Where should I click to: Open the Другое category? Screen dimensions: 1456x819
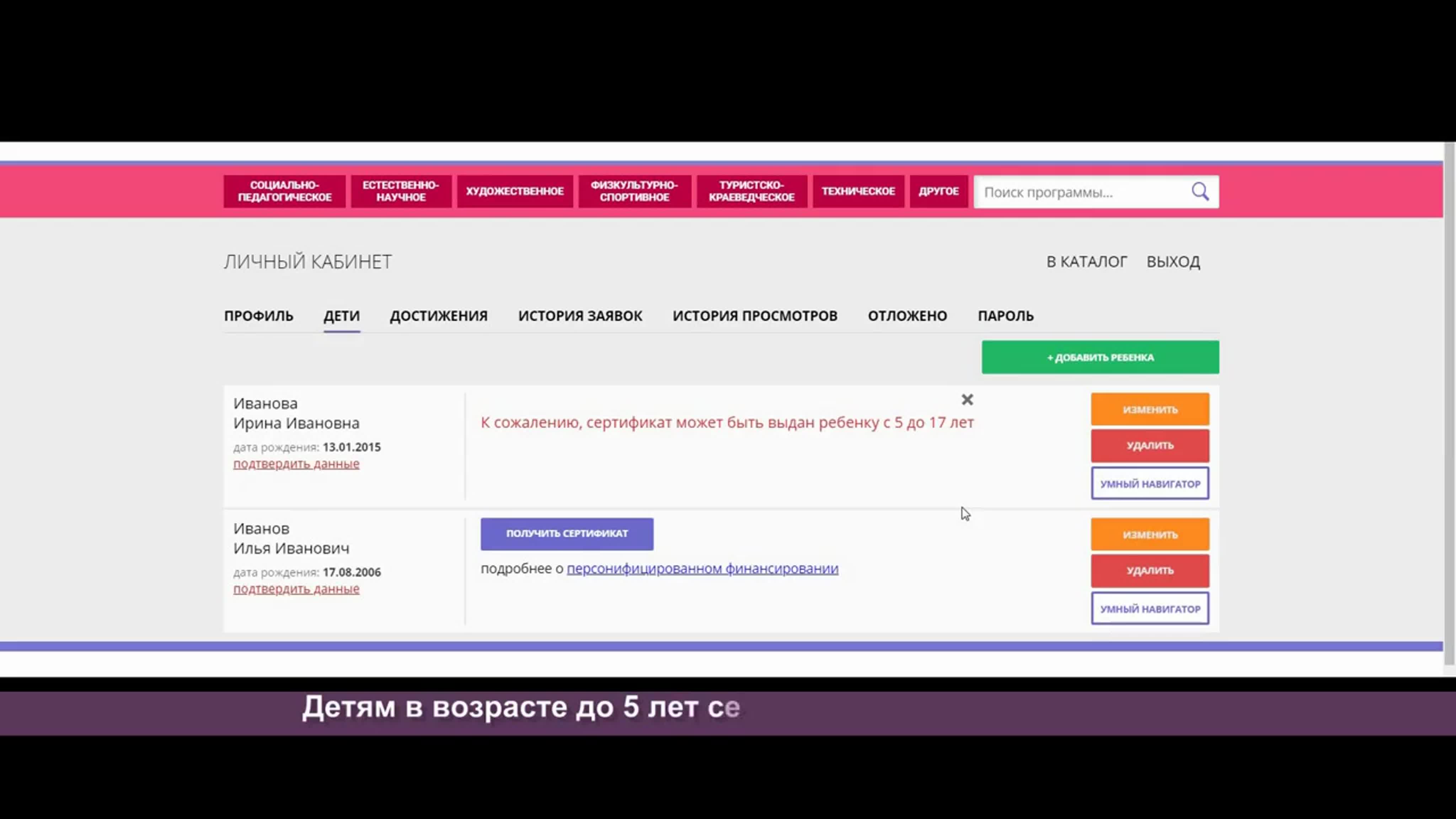(938, 191)
